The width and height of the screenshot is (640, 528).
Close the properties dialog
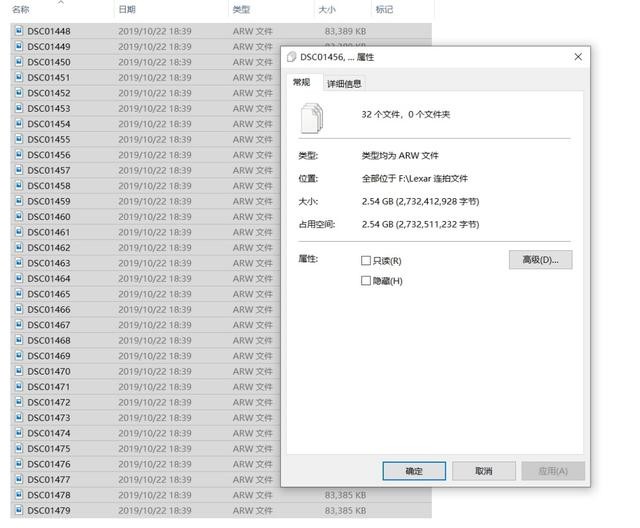578,57
